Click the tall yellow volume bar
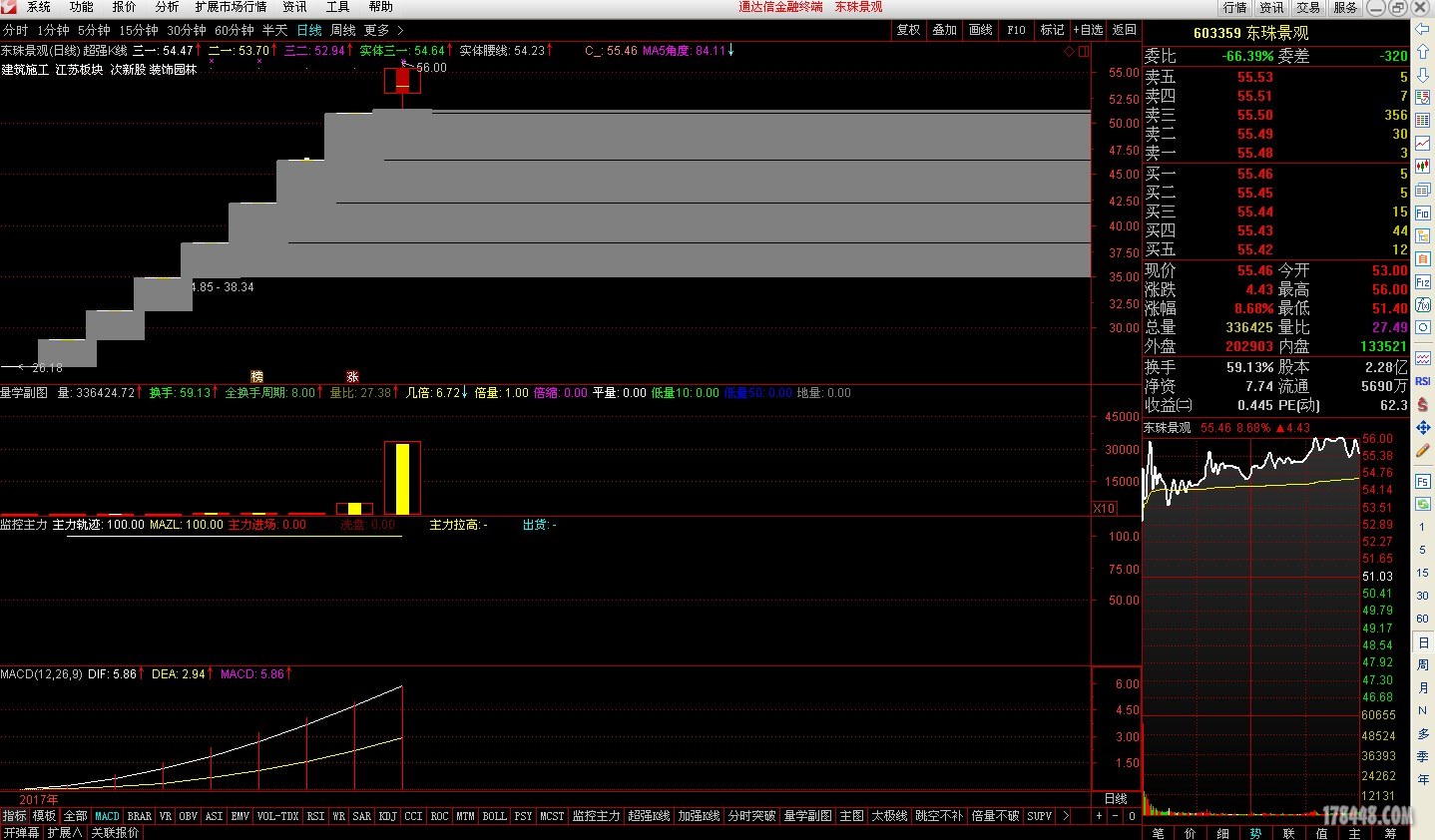1435x840 pixels. pos(402,479)
